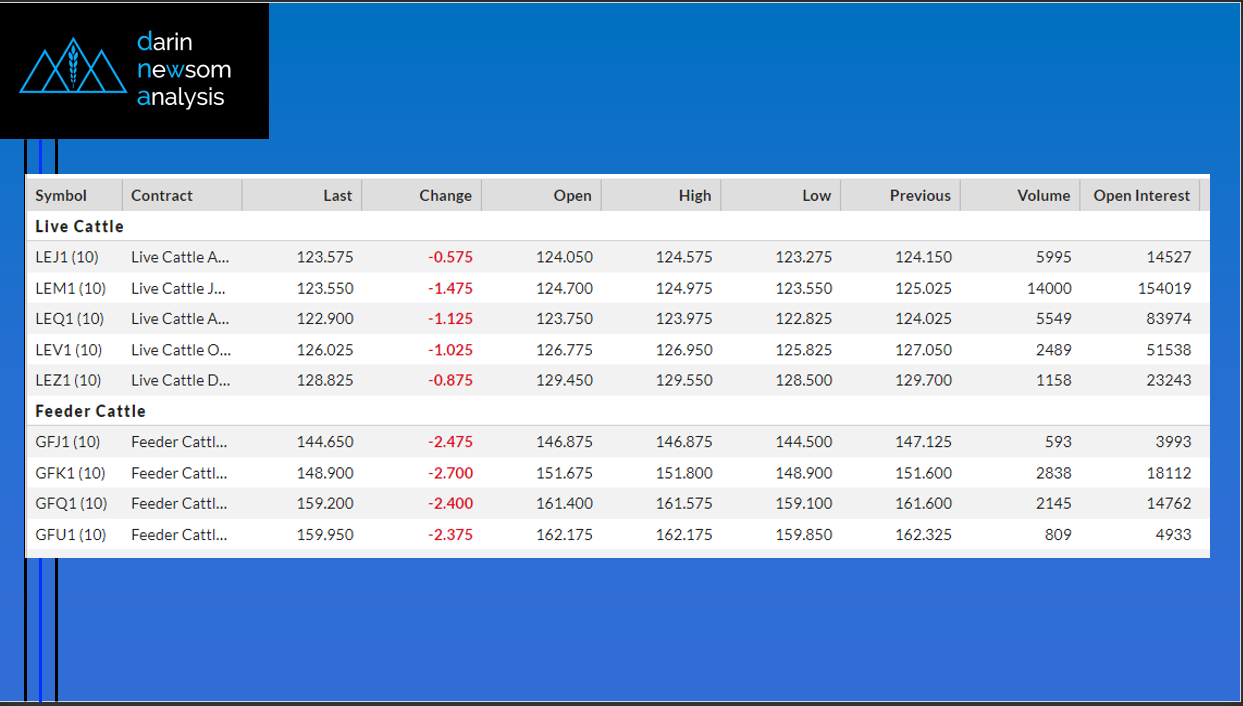Image resolution: width=1243 pixels, height=706 pixels.
Task: Open the GFJ1 (10) feeder cattle symbol
Action: 69,442
